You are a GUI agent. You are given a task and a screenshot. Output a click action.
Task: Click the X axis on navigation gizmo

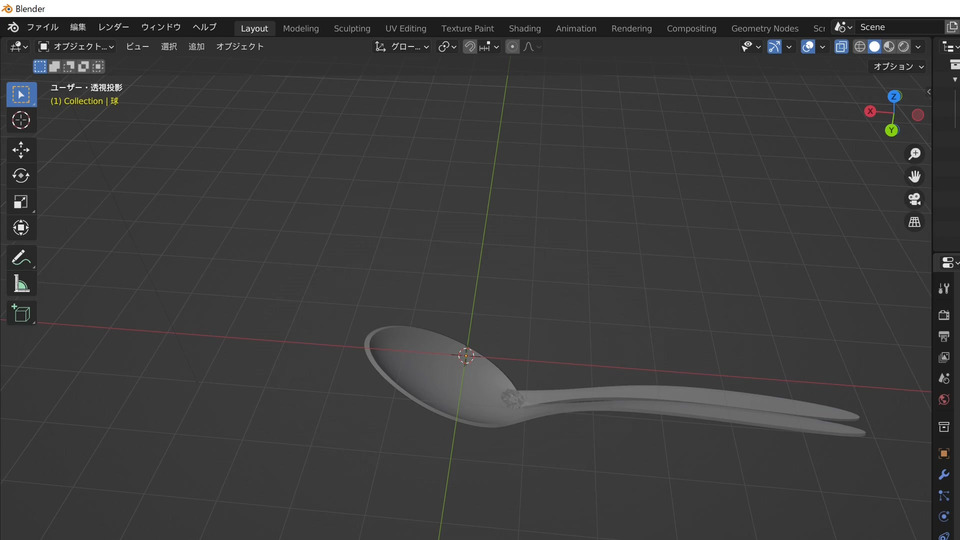(x=870, y=111)
